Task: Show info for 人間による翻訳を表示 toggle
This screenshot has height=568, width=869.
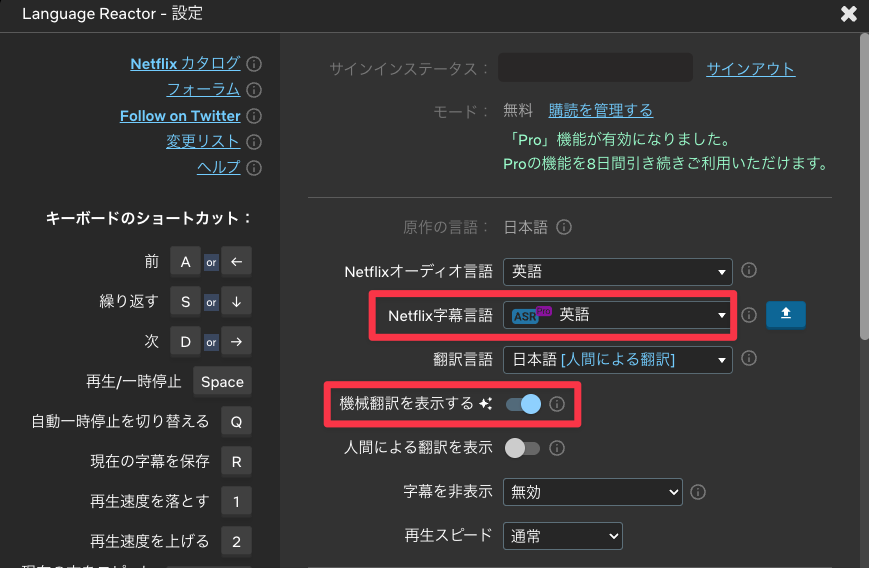Action: [556, 448]
